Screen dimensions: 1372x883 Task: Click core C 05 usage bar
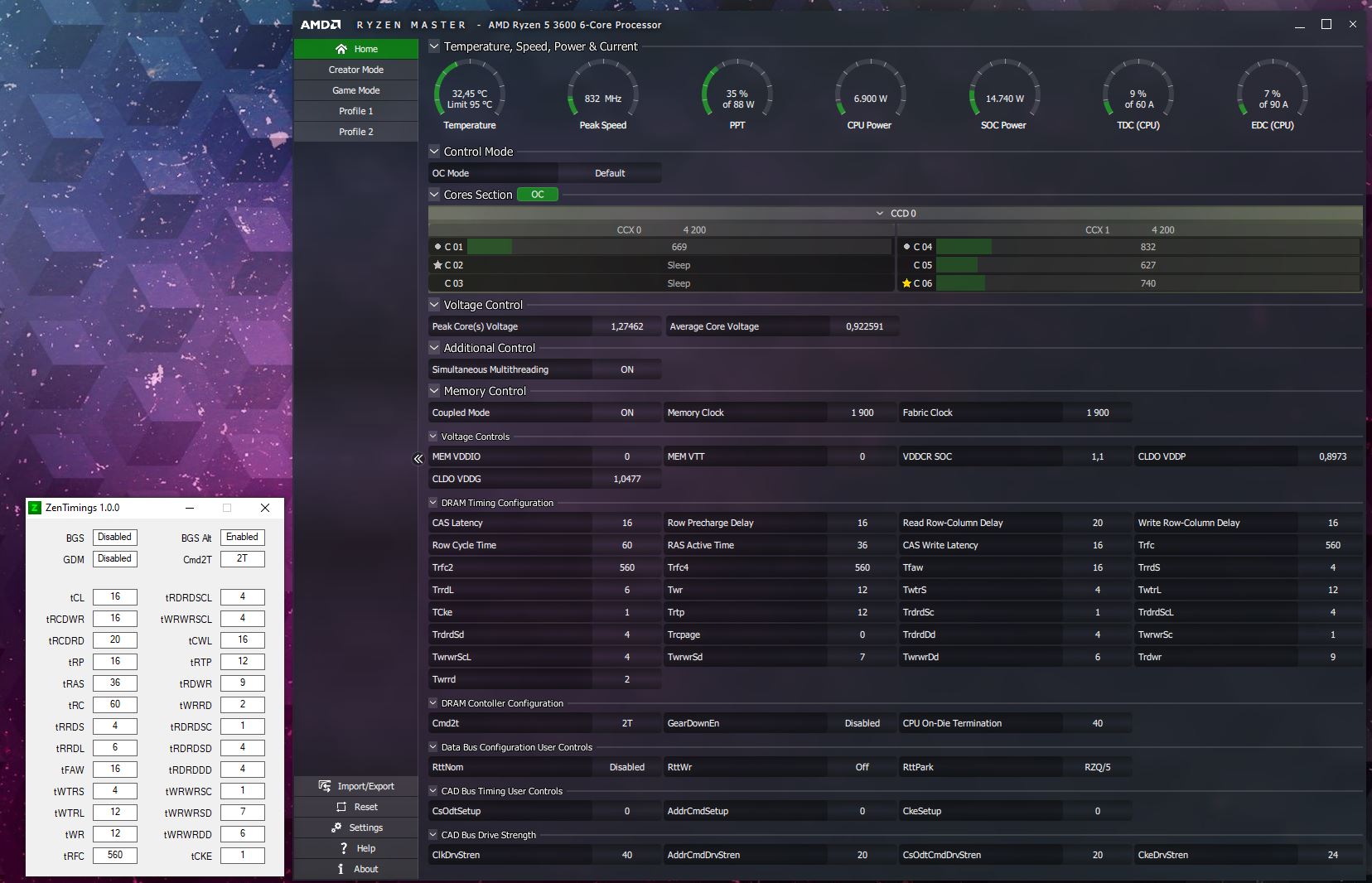[1147, 265]
